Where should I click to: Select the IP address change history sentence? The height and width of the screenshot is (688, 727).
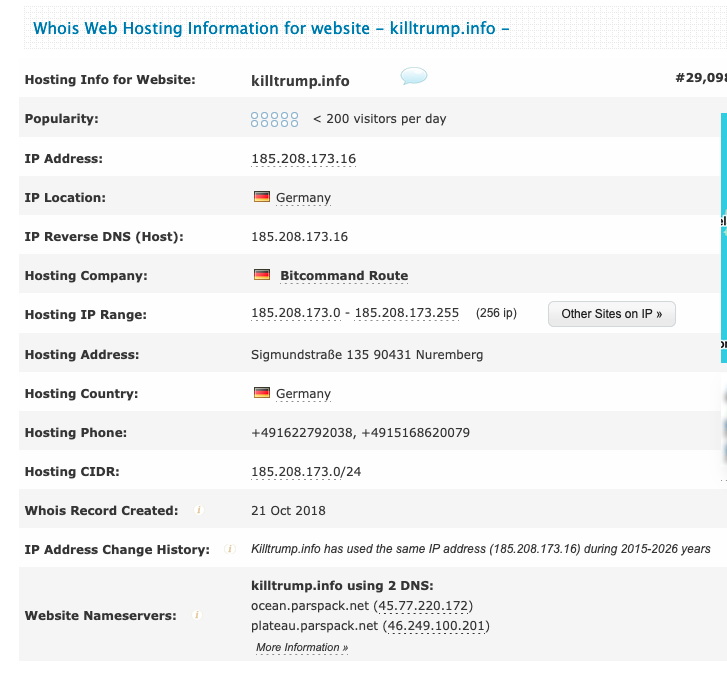coord(481,549)
